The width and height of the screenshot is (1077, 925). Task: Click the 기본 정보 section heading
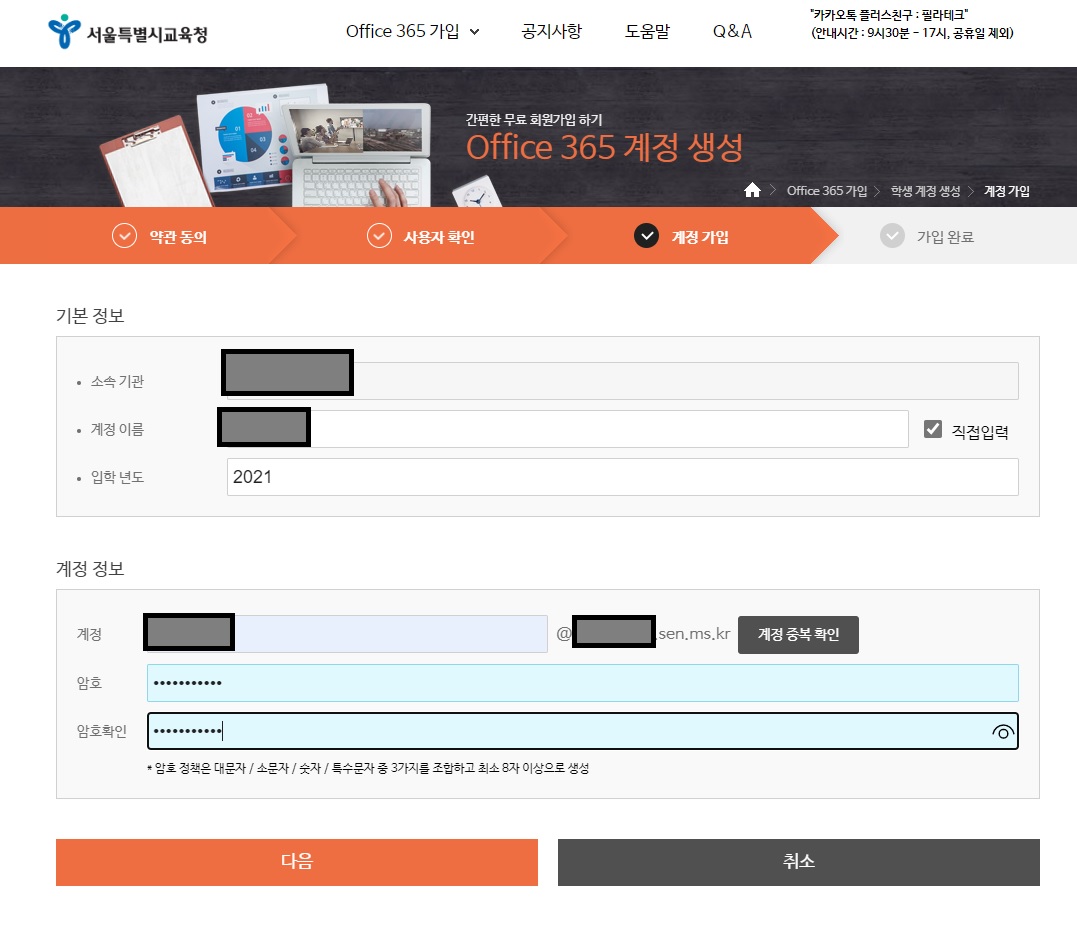point(90,315)
